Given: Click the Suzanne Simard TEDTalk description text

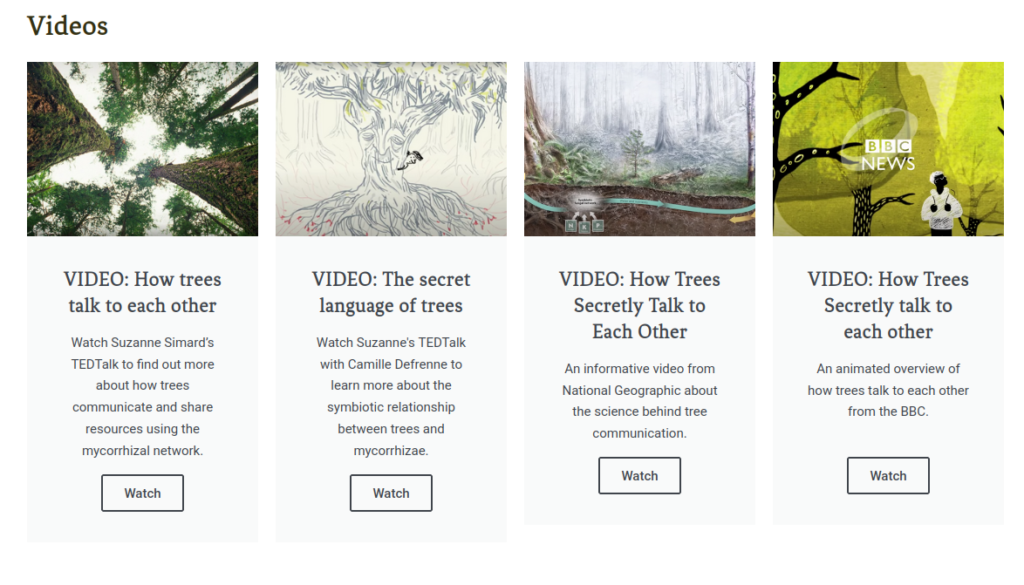Looking at the screenshot, I should [142, 396].
